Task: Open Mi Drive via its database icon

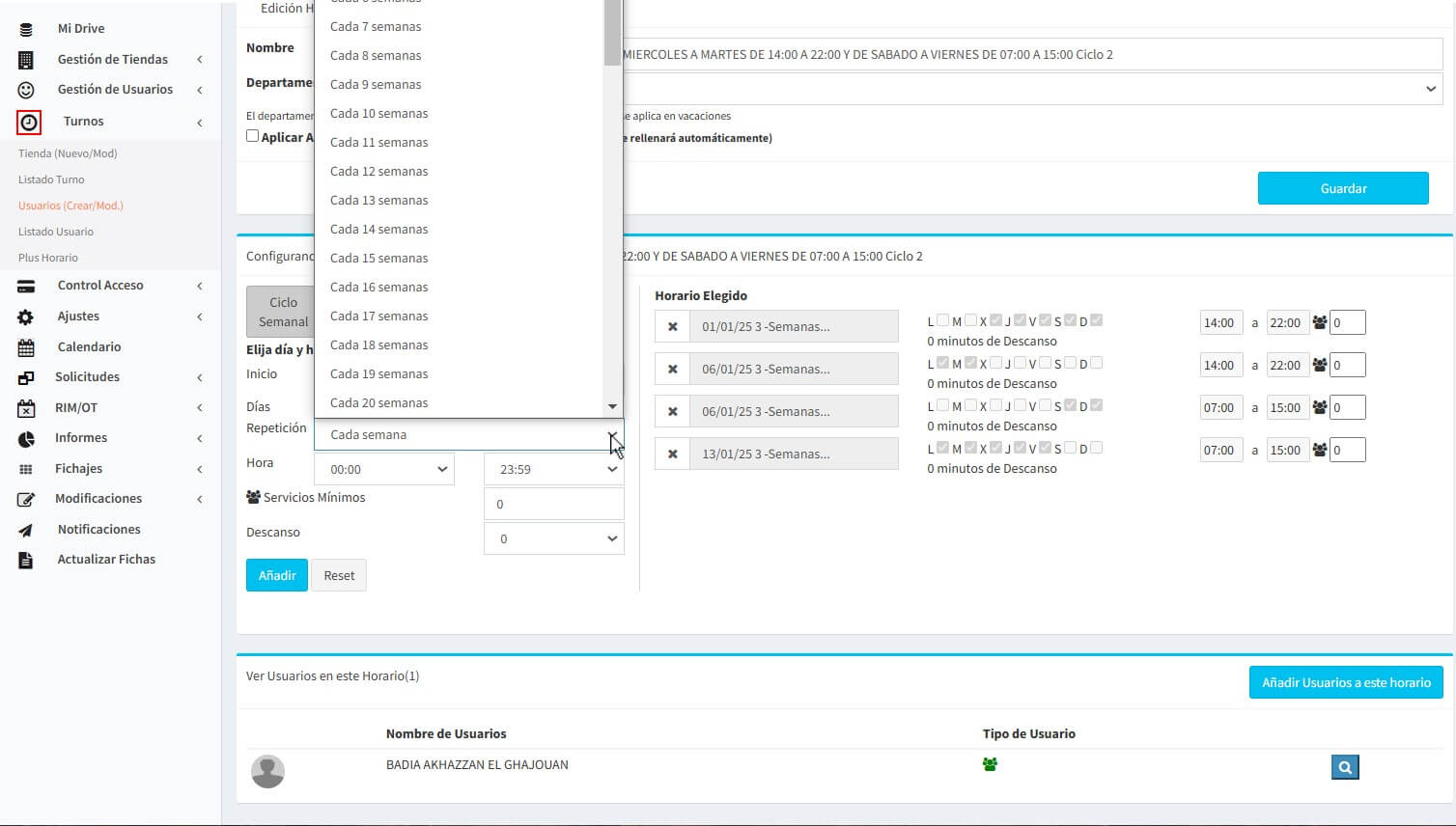Action: (x=26, y=29)
